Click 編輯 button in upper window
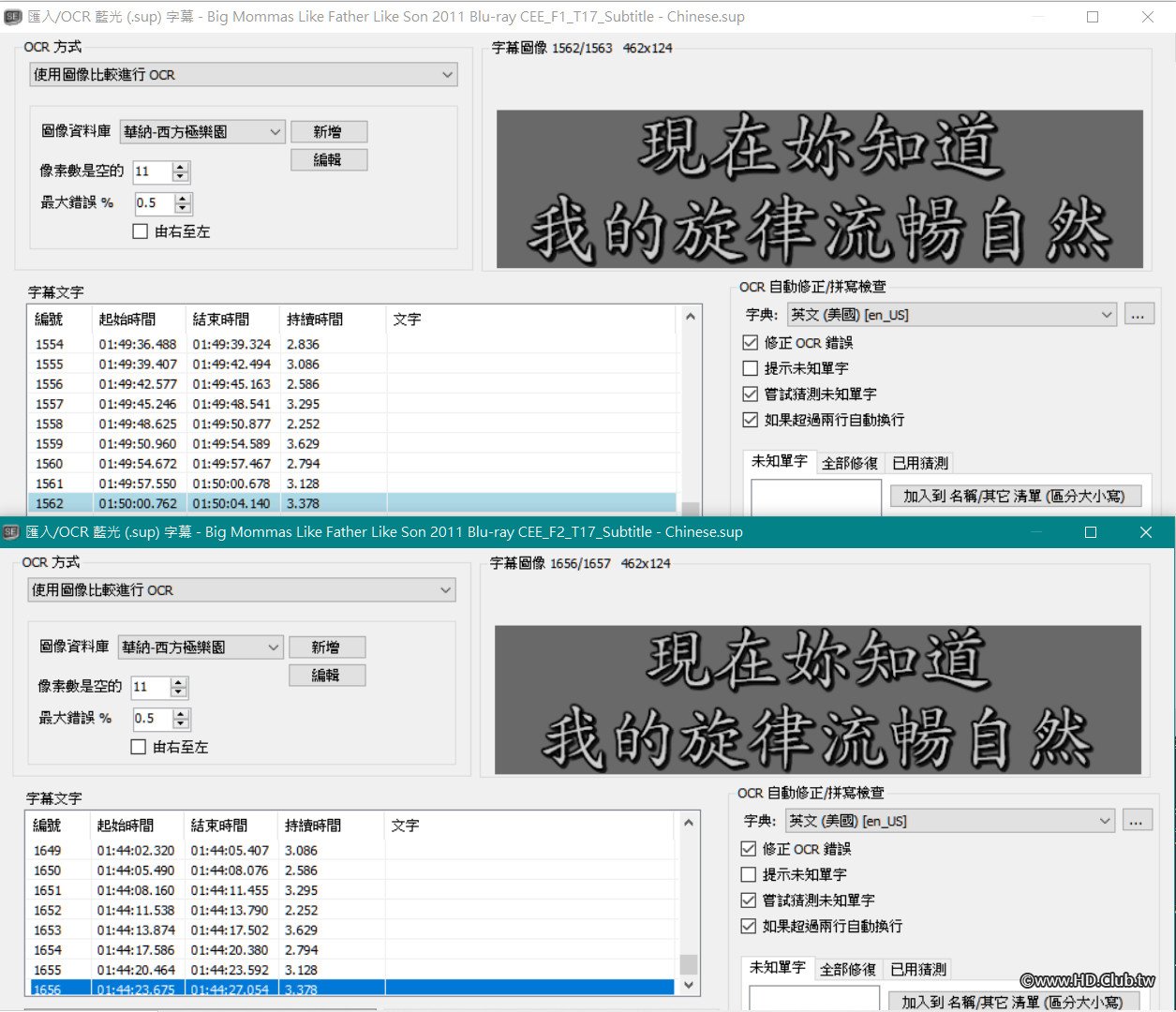 click(328, 160)
